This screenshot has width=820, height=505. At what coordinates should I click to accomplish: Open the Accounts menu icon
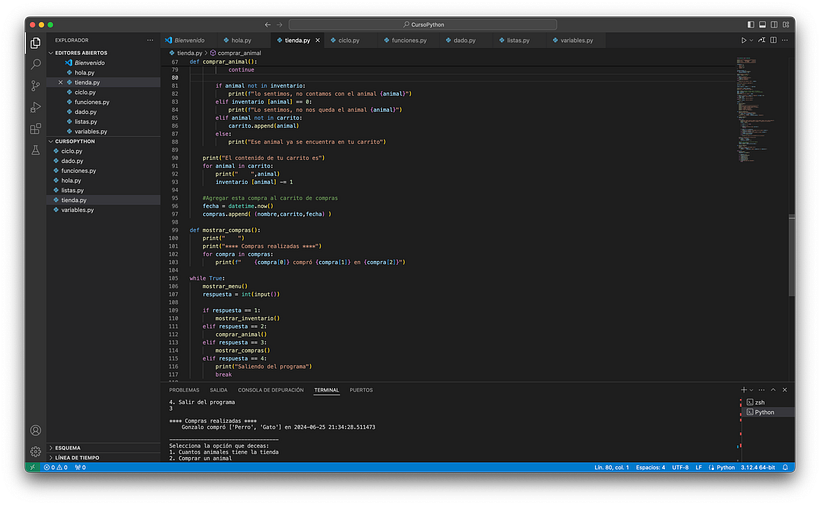(x=36, y=430)
